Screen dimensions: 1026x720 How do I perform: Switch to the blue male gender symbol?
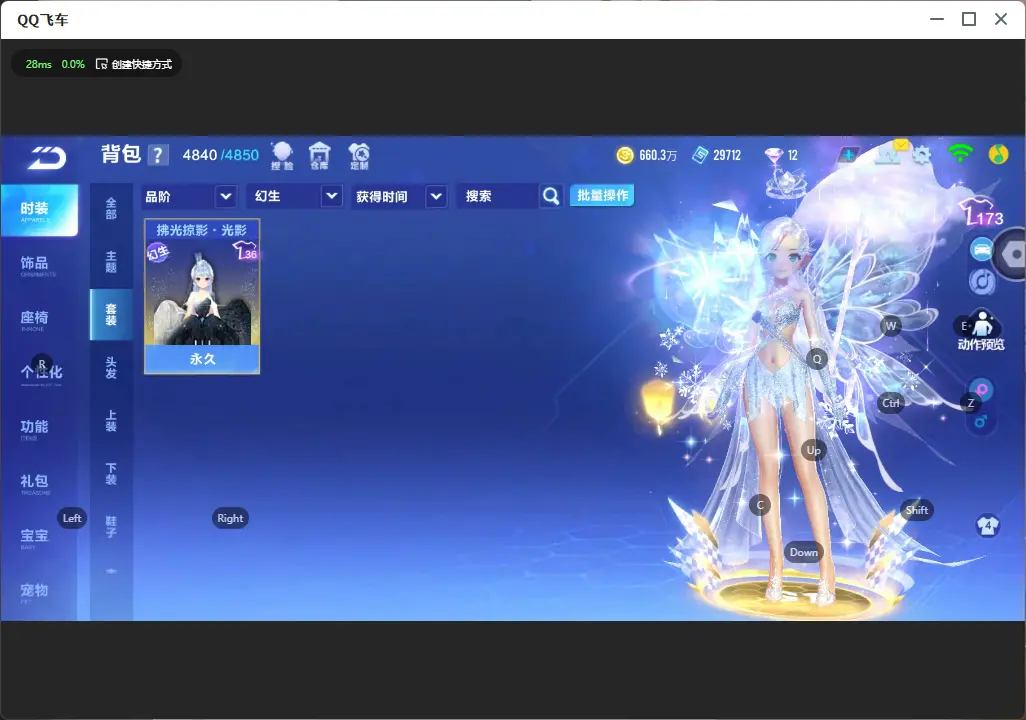point(980,422)
